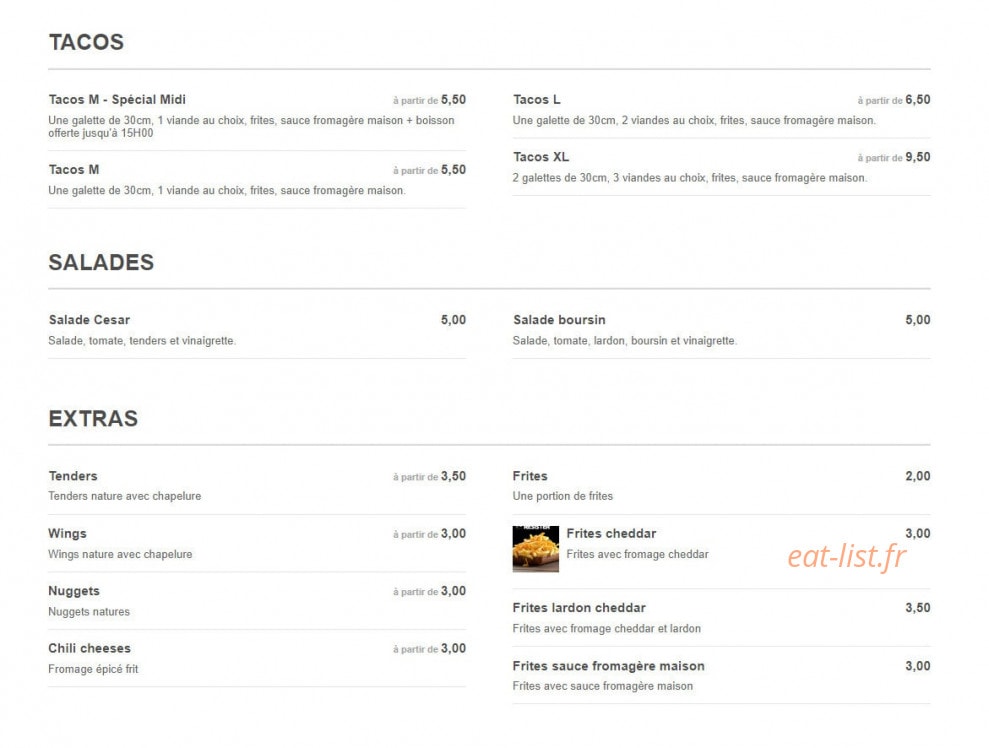Choose the Frites cheddar title

[x=611, y=534]
